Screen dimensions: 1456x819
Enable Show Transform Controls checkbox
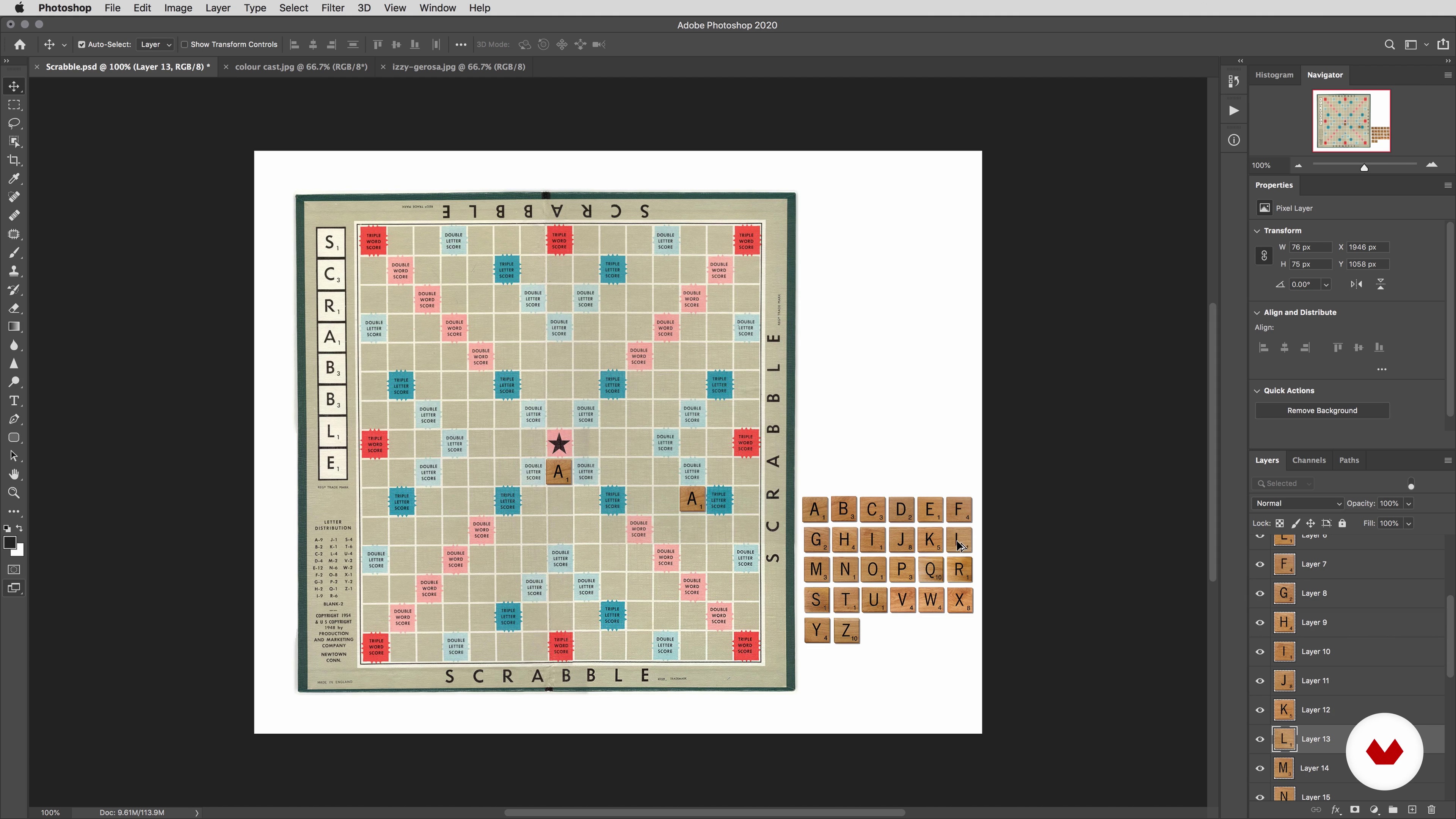pyautogui.click(x=184, y=45)
